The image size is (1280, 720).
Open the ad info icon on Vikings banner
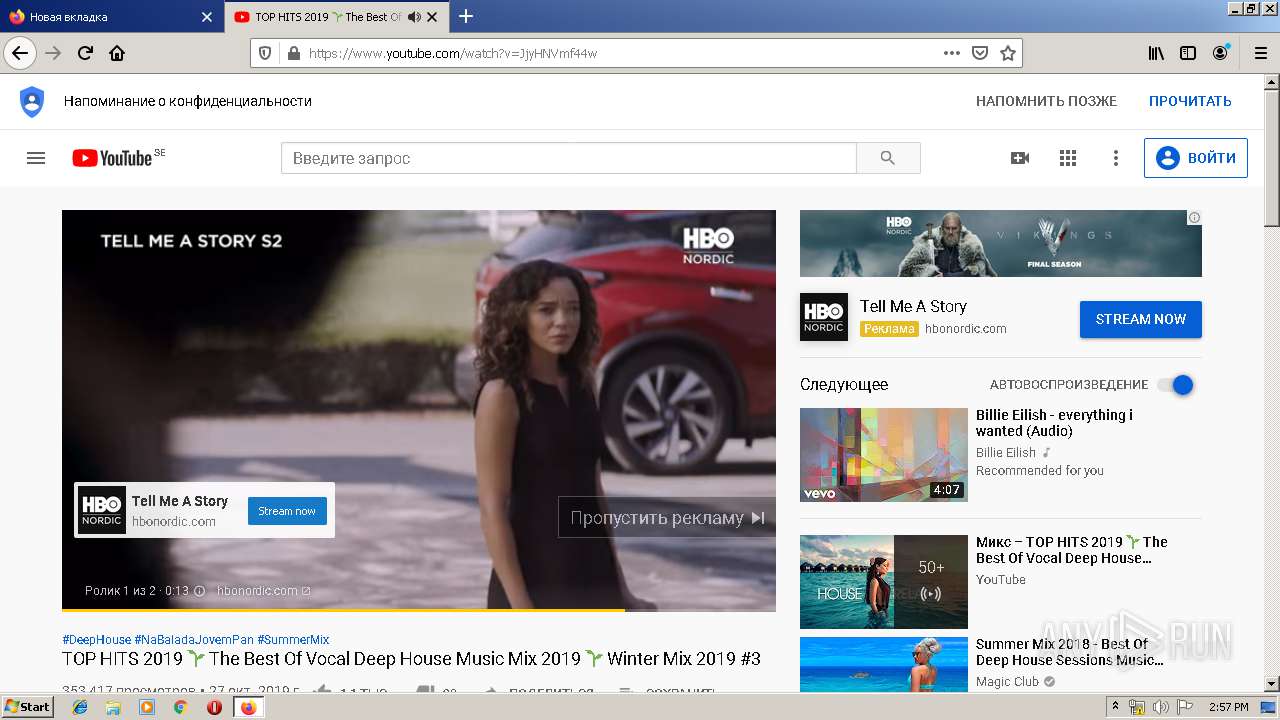pos(1194,217)
